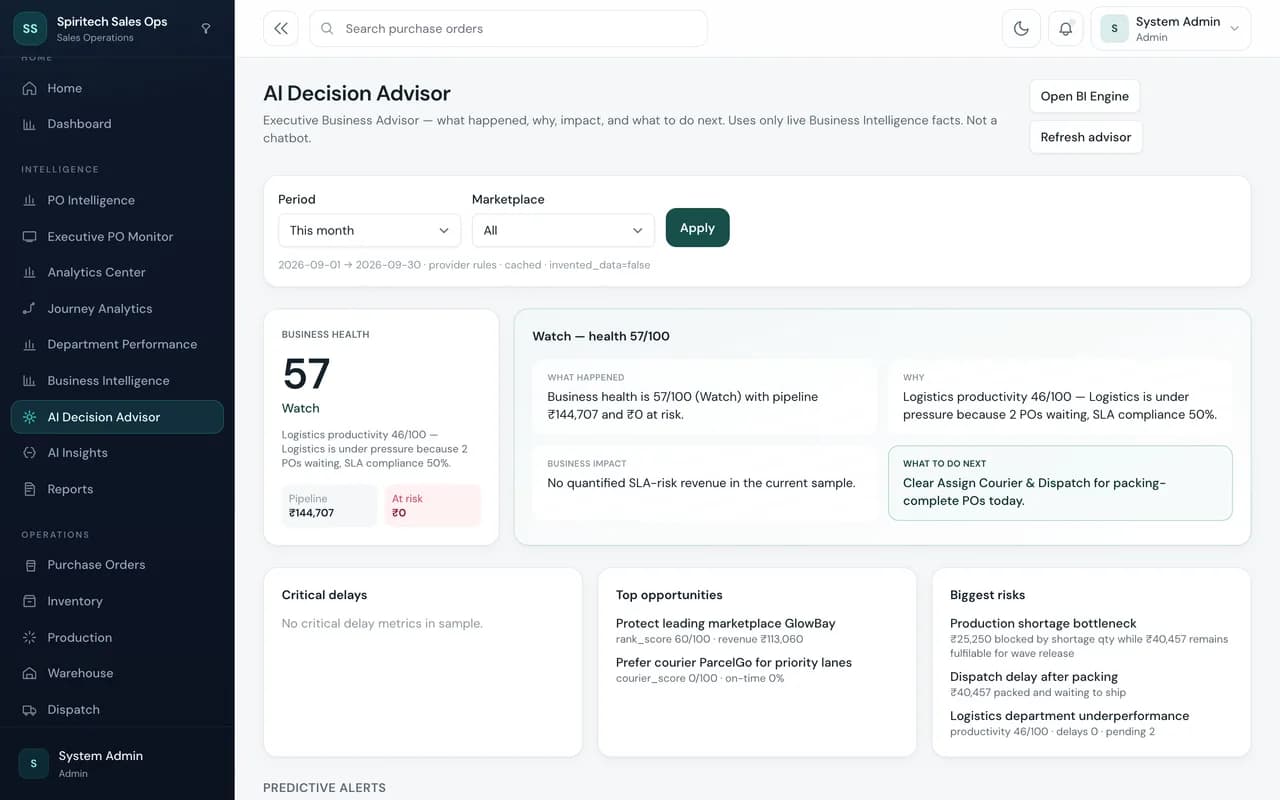Viewport: 1280px width, 800px height.
Task: Focus the Search purchase orders field
Action: click(x=508, y=29)
